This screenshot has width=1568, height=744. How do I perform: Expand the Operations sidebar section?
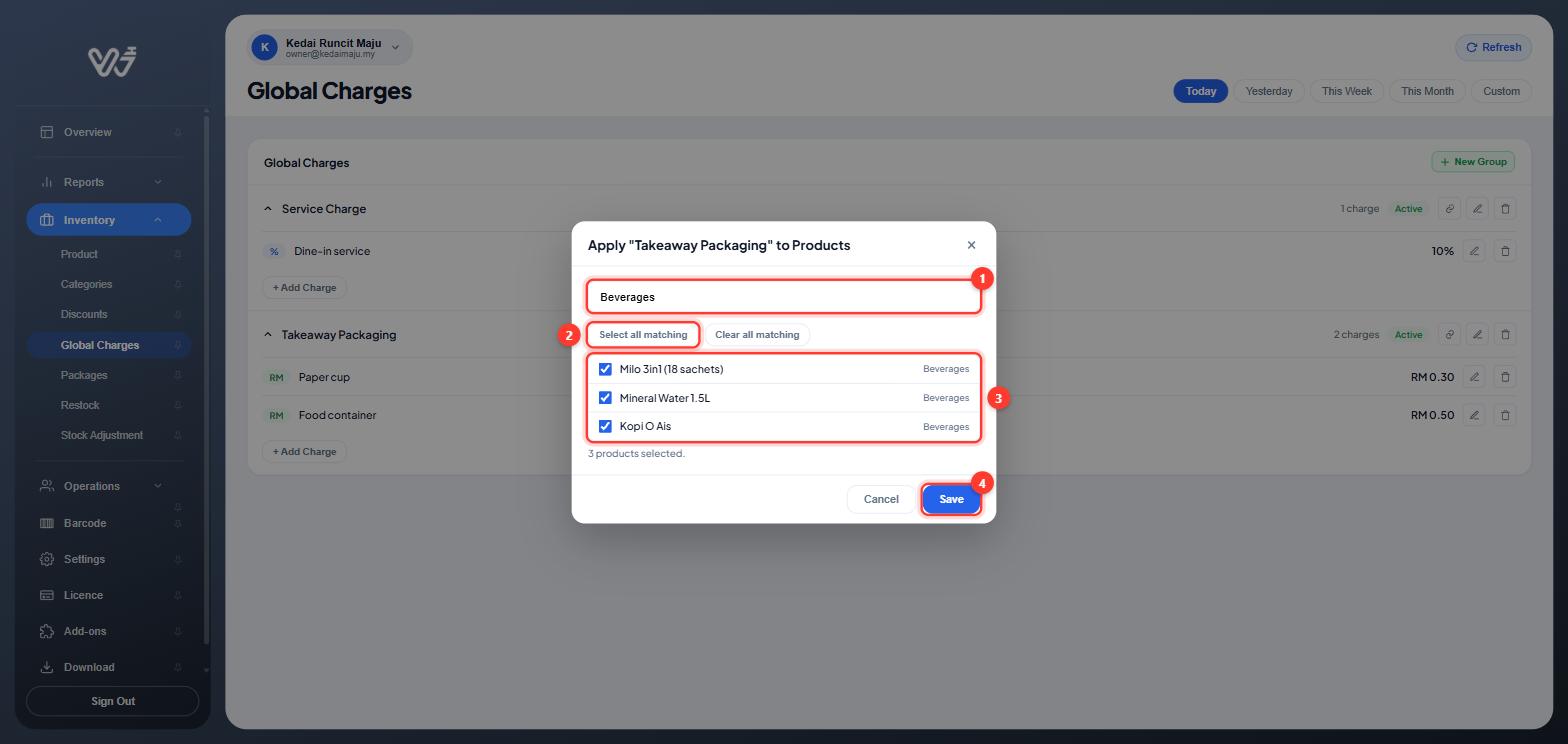point(109,486)
